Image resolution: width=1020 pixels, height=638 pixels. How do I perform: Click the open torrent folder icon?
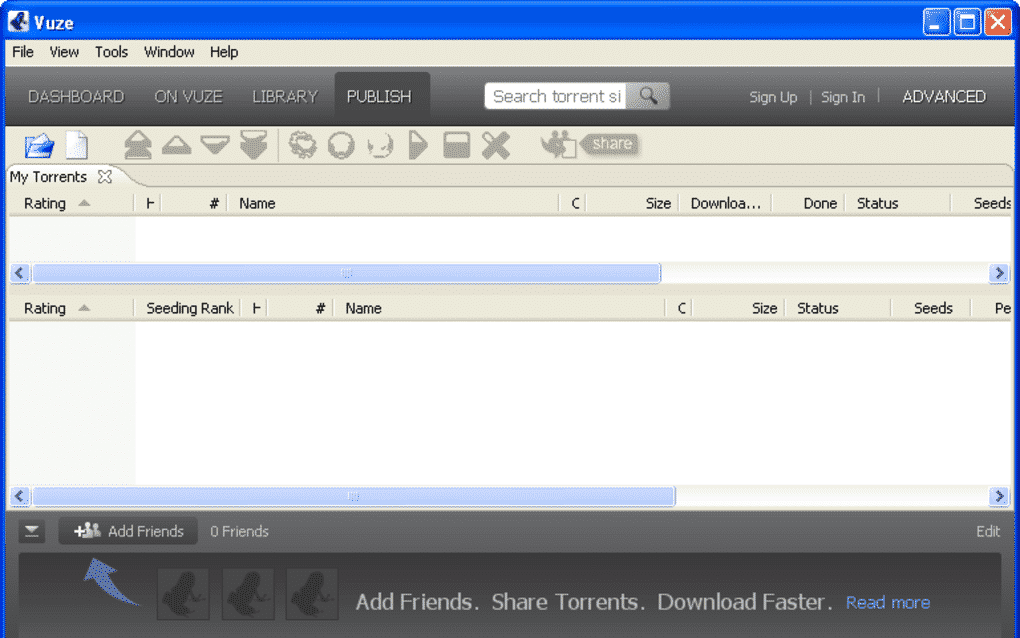coord(39,146)
